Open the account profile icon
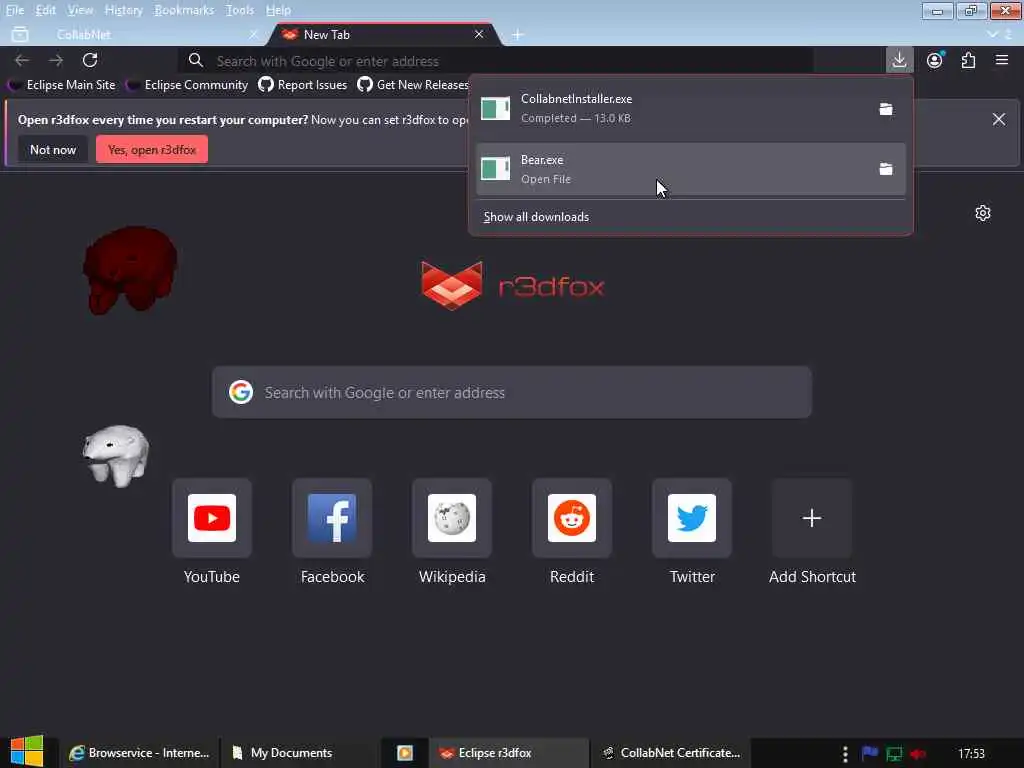 [935, 61]
